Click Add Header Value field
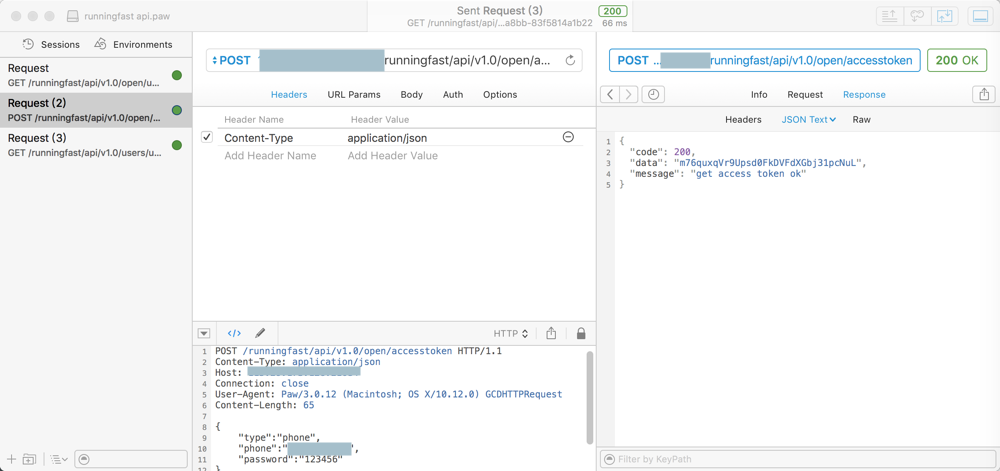The width and height of the screenshot is (1000, 471). click(392, 156)
